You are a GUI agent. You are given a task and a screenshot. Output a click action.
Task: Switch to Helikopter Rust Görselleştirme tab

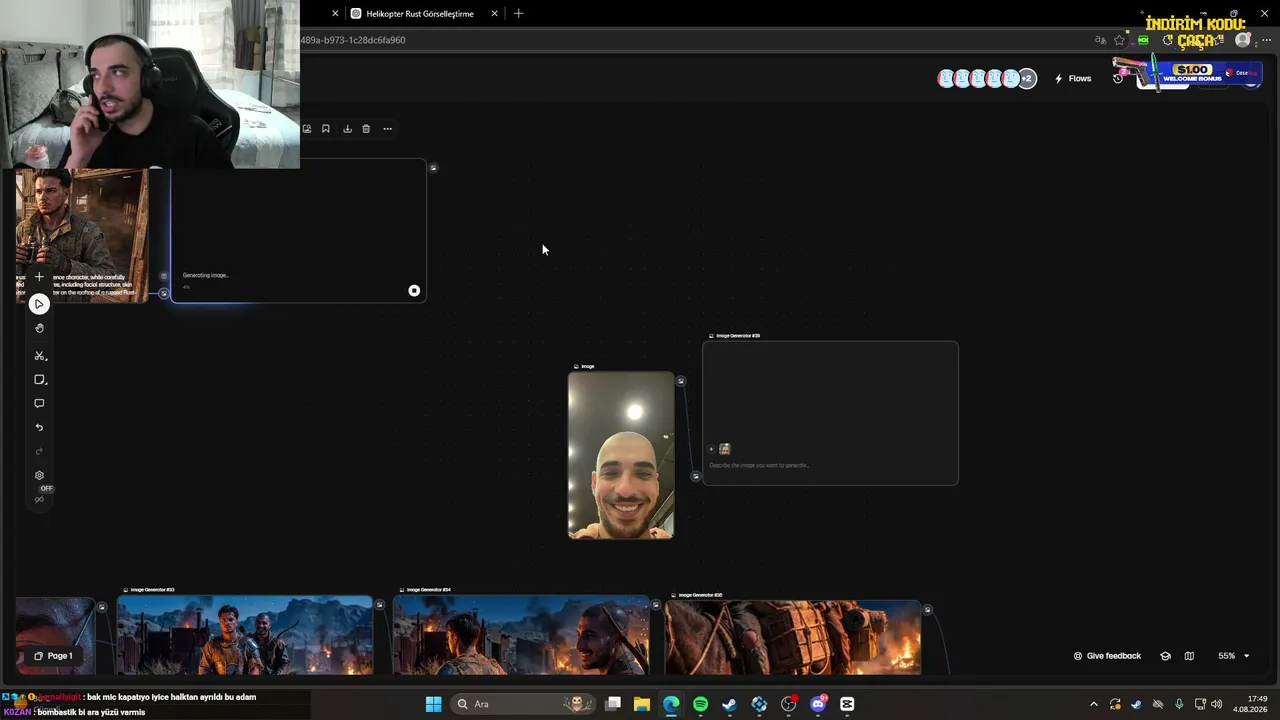[420, 14]
